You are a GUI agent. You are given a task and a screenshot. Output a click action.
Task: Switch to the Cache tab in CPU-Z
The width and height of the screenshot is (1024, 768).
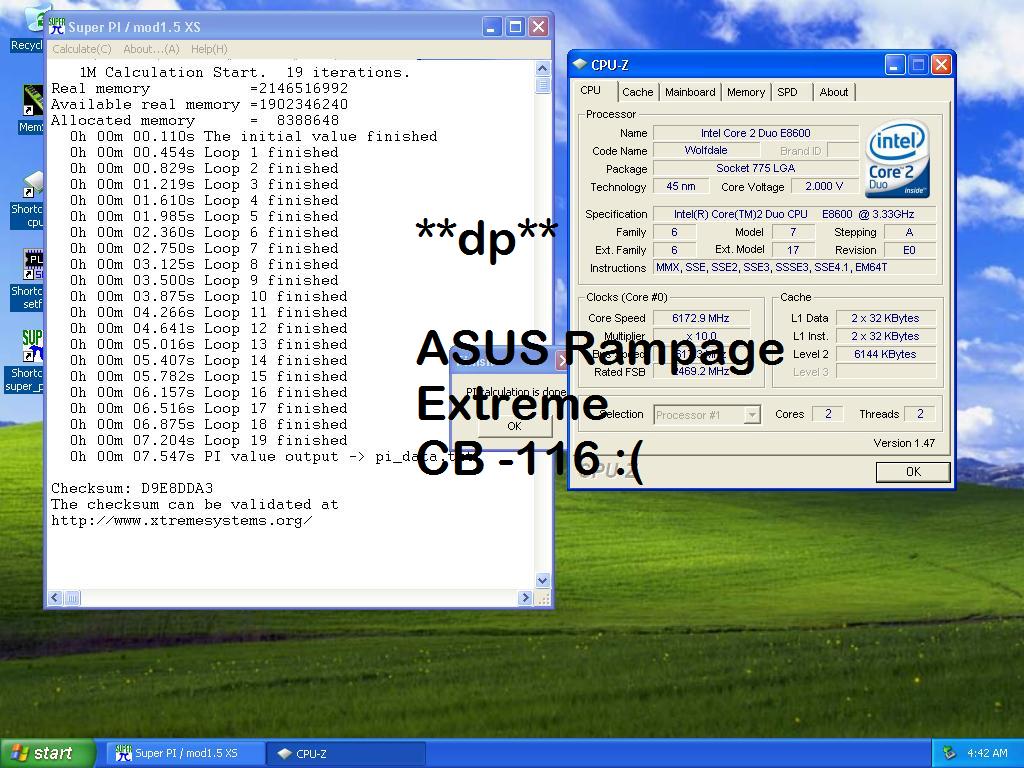[637, 92]
